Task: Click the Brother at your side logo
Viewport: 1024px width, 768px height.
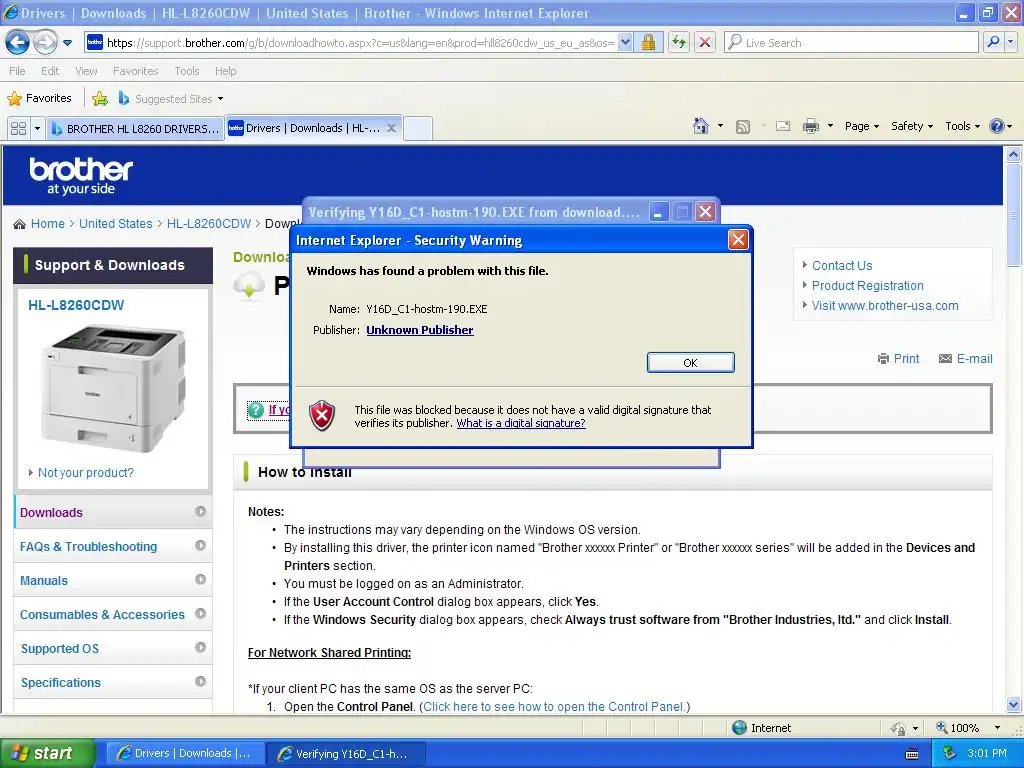Action: tap(81, 176)
